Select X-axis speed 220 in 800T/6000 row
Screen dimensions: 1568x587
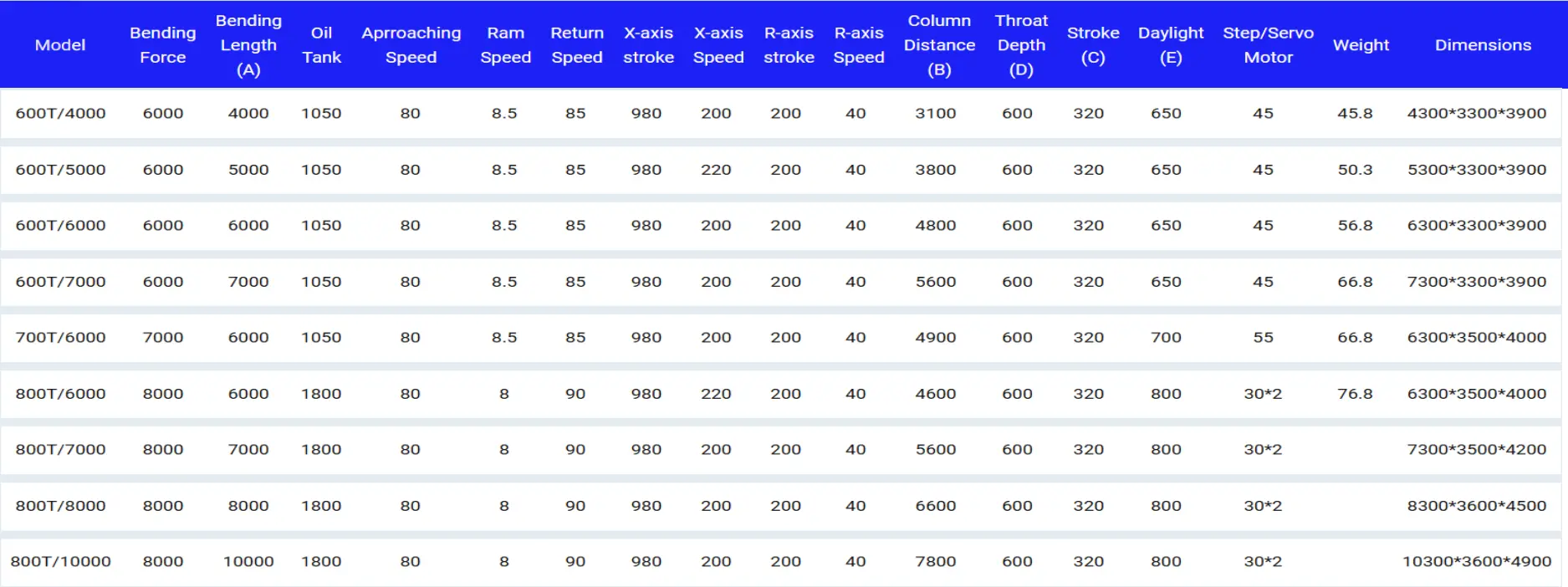716,394
